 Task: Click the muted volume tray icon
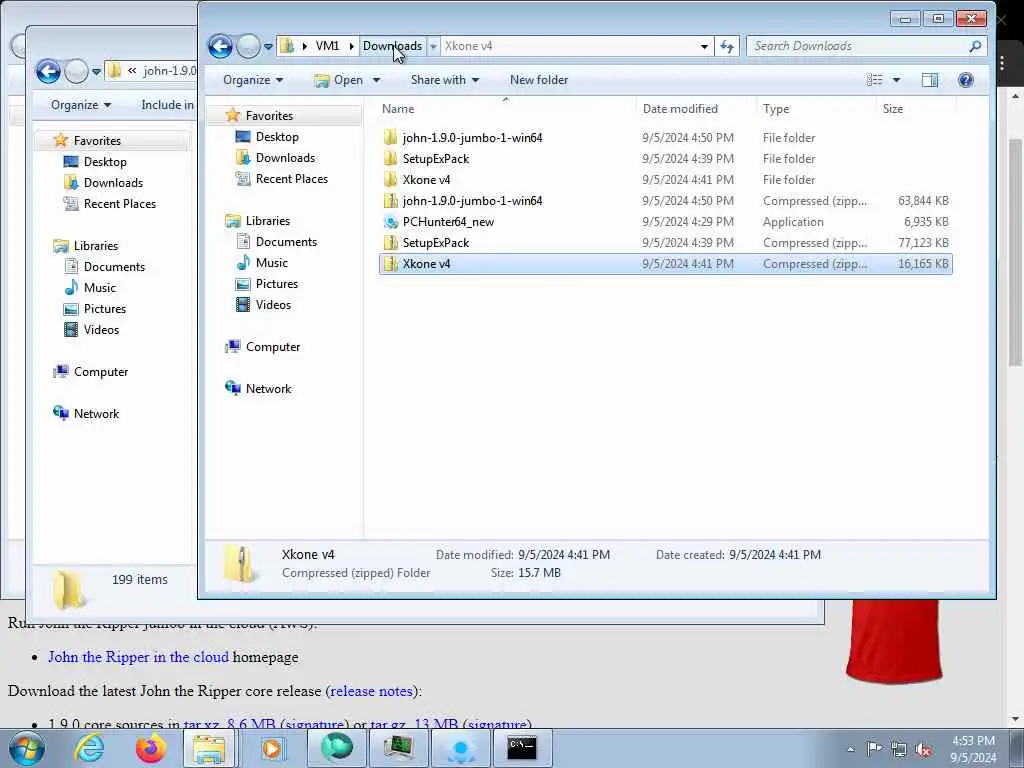coord(923,749)
